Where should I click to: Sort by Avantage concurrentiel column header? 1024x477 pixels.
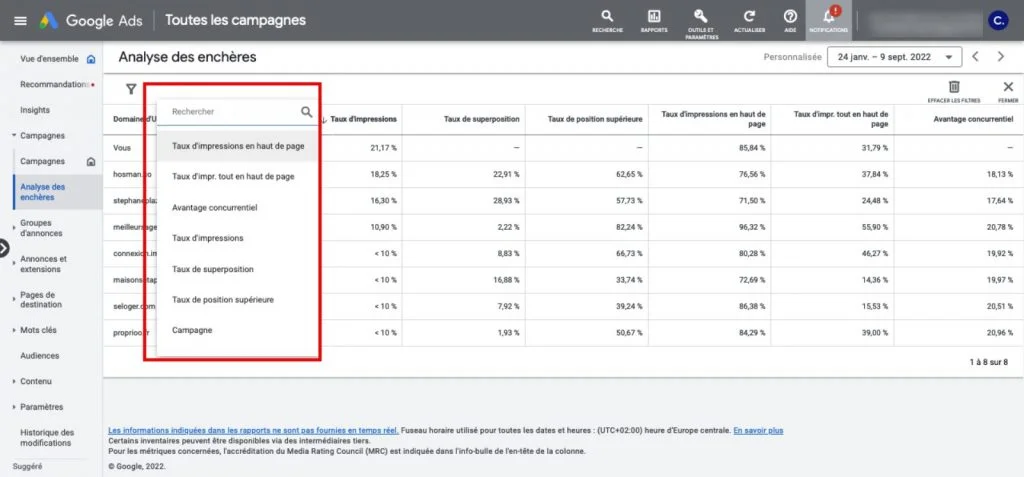pyautogui.click(x=973, y=120)
